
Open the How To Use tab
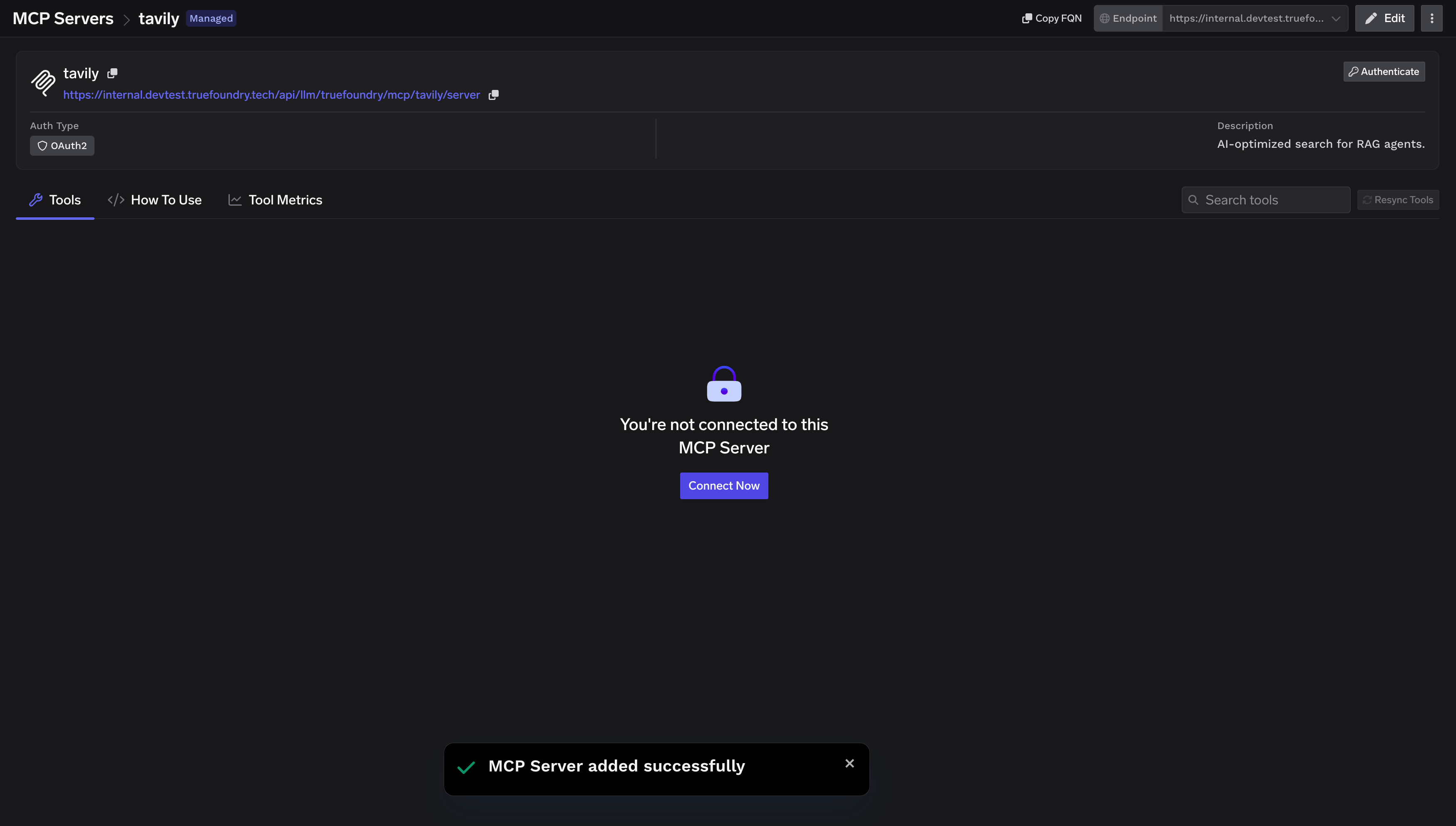click(155, 200)
